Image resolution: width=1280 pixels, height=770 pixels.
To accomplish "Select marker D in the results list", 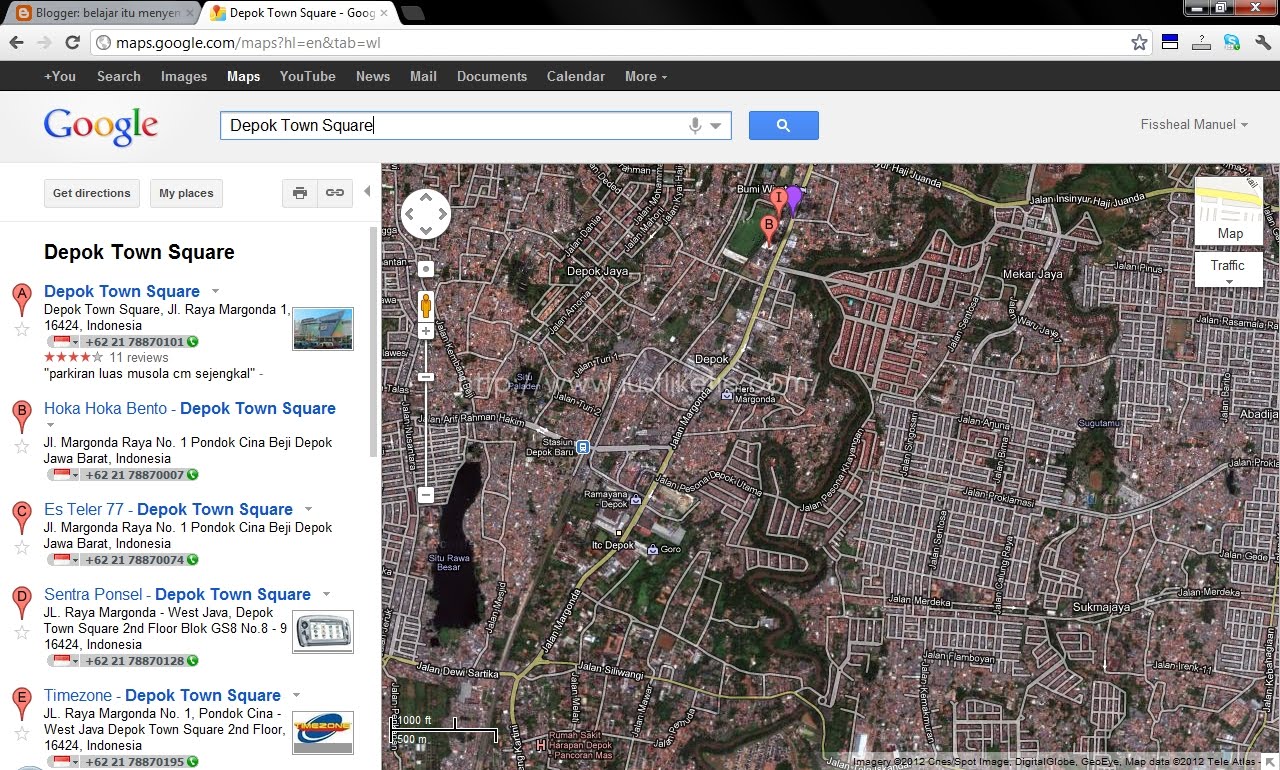I will point(21,603).
